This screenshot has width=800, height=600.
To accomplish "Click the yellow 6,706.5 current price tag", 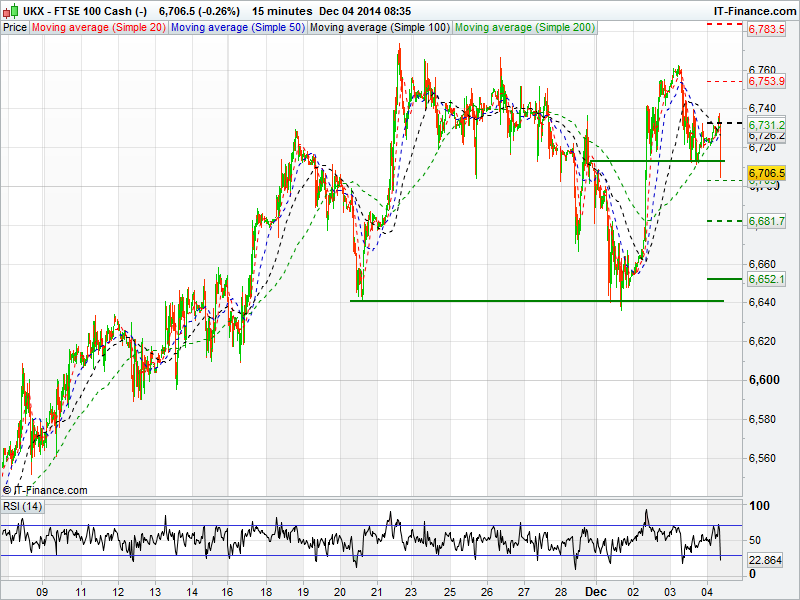I will pos(766,173).
